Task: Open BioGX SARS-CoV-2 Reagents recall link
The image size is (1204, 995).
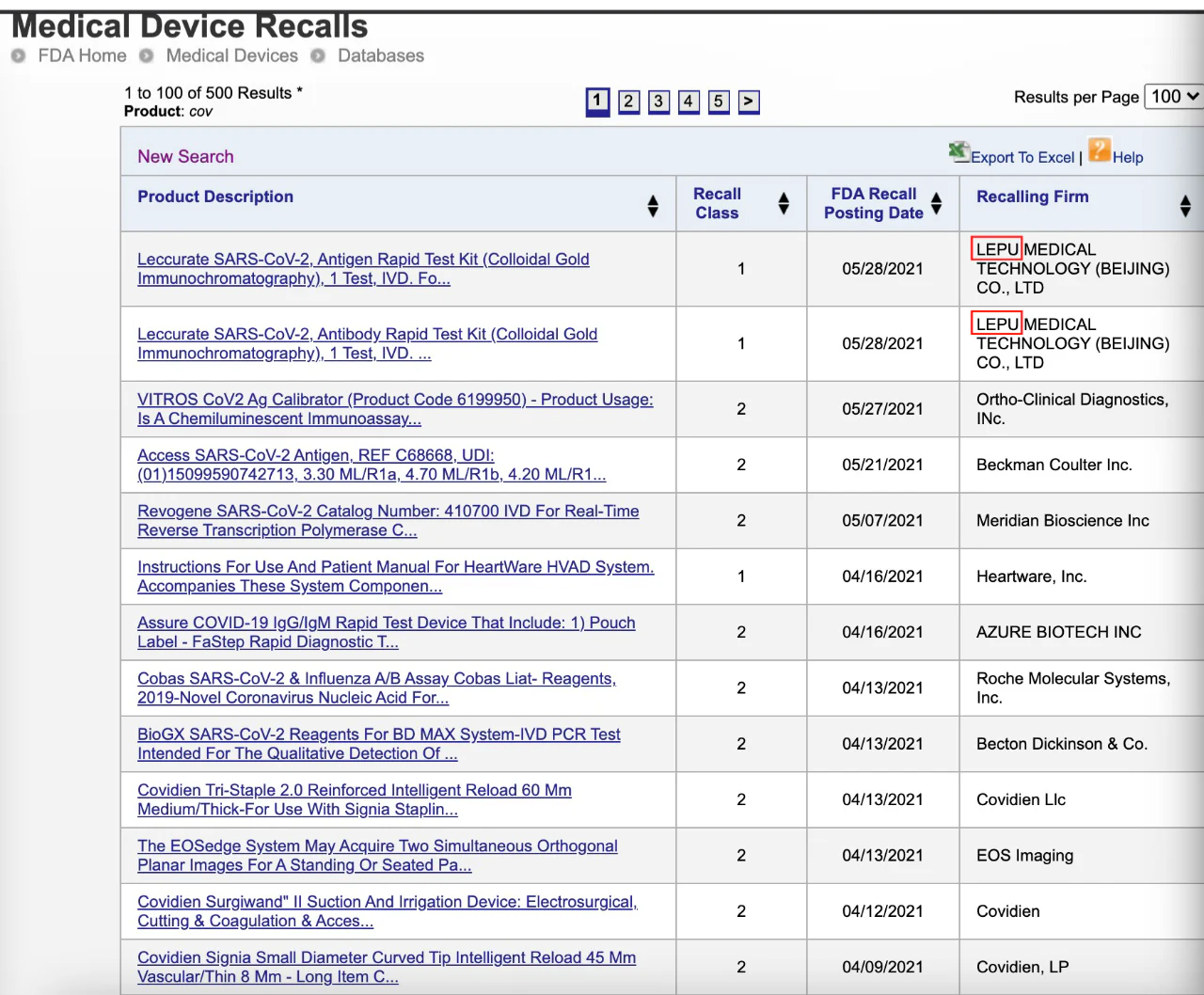Action: (379, 744)
